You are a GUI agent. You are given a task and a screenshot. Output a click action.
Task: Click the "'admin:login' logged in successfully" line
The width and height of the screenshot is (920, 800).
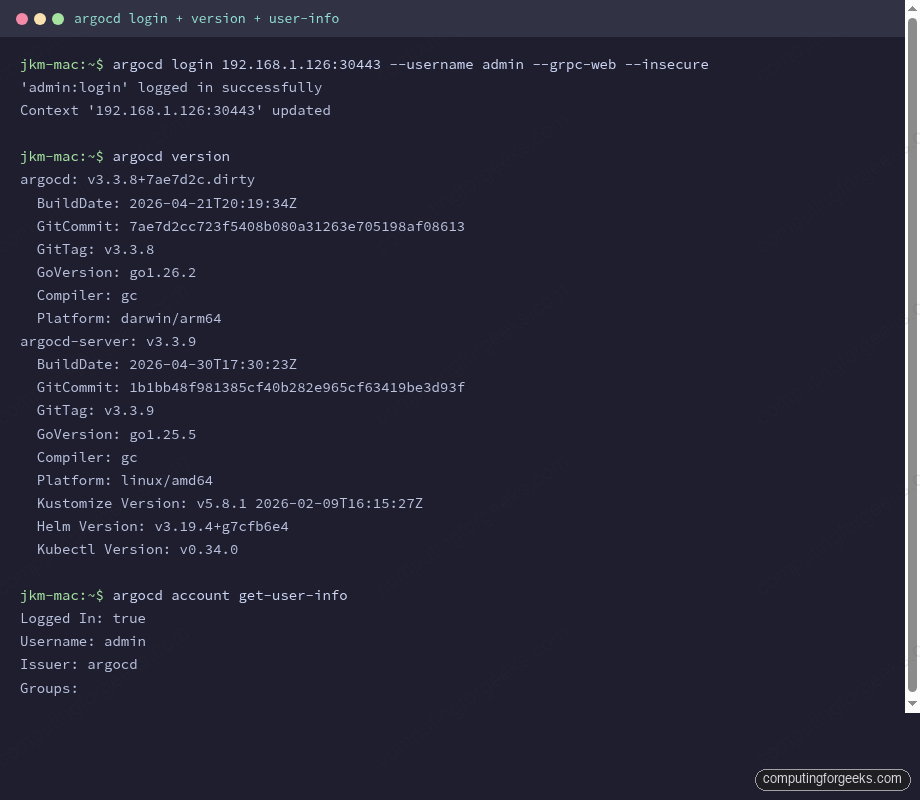point(171,87)
